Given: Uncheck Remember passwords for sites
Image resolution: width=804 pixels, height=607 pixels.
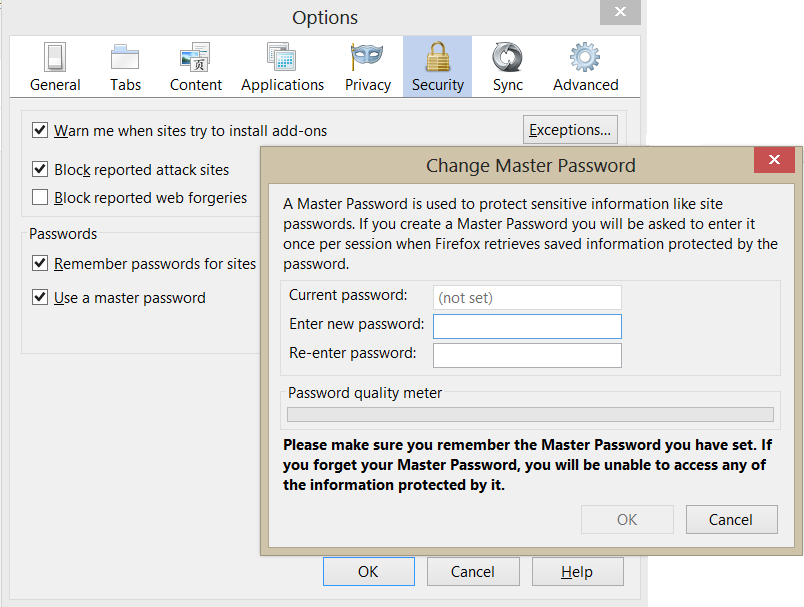Looking at the screenshot, I should (x=39, y=264).
